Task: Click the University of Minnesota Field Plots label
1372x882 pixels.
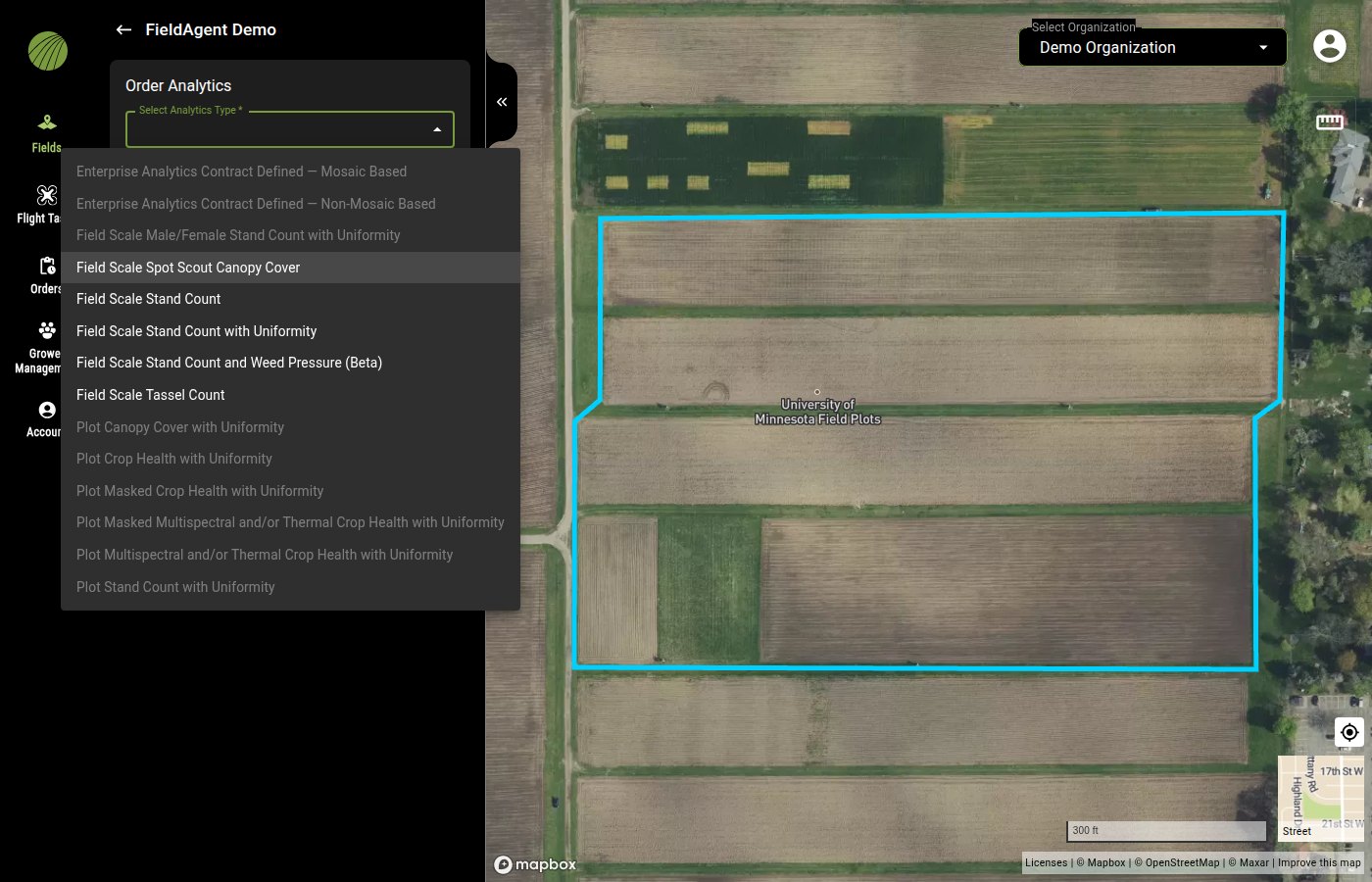Action: (817, 412)
